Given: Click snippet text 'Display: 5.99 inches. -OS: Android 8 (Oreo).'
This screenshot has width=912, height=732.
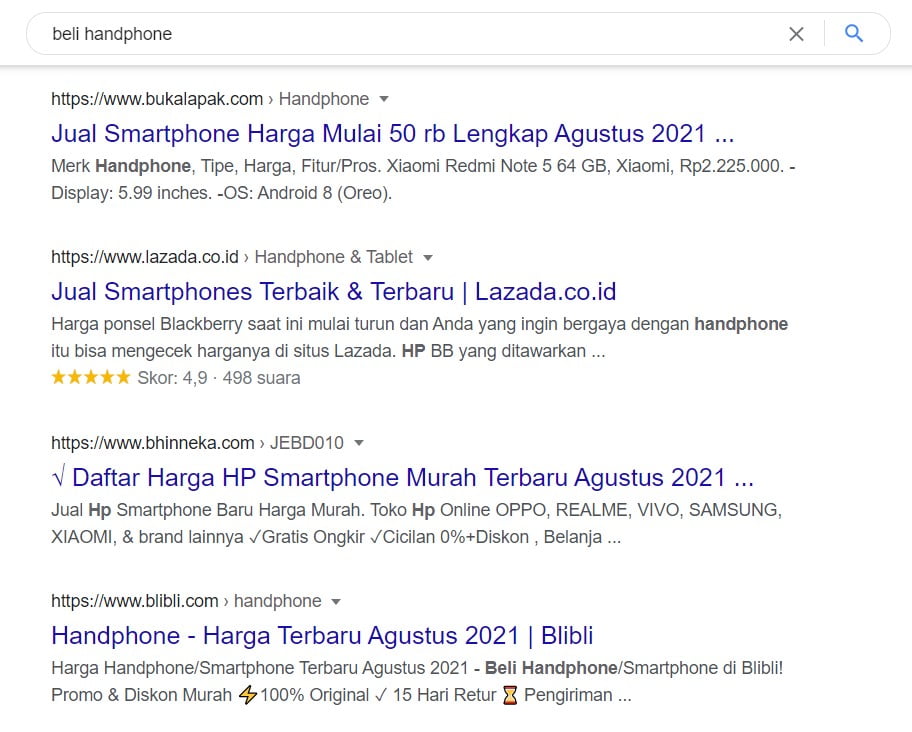Looking at the screenshot, I should 222,193.
